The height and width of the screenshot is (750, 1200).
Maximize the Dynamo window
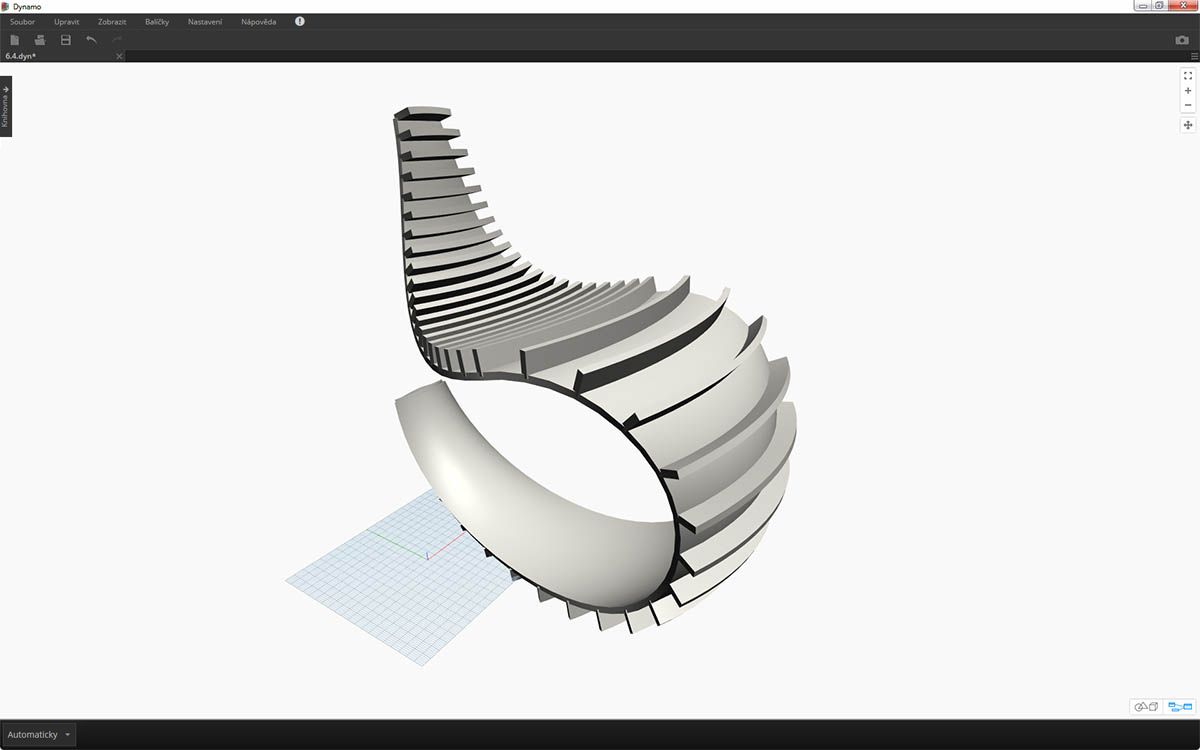tap(1160, 5)
